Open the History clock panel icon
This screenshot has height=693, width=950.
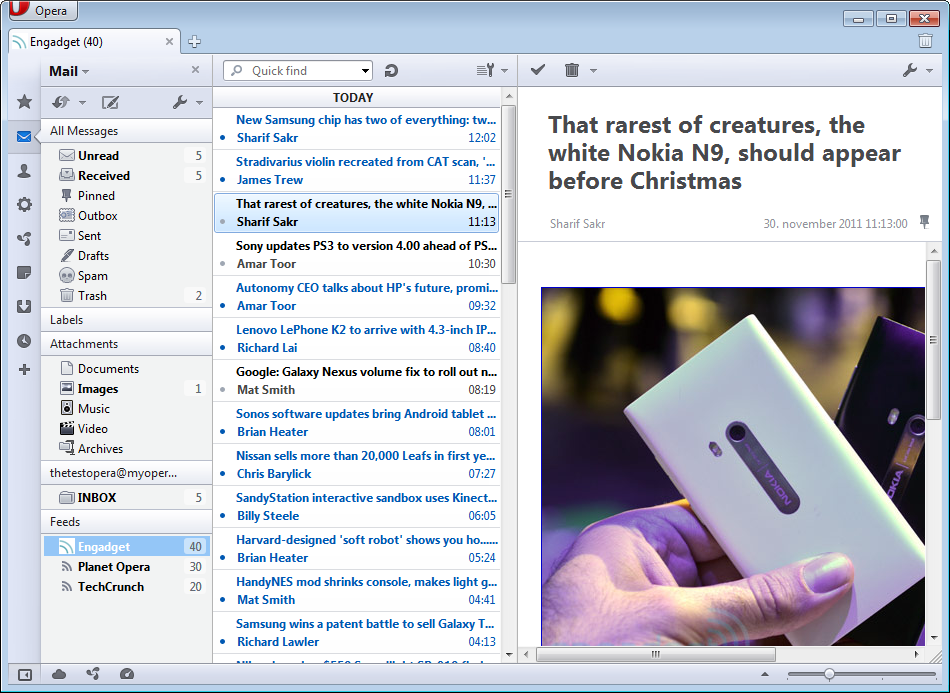[x=24, y=341]
